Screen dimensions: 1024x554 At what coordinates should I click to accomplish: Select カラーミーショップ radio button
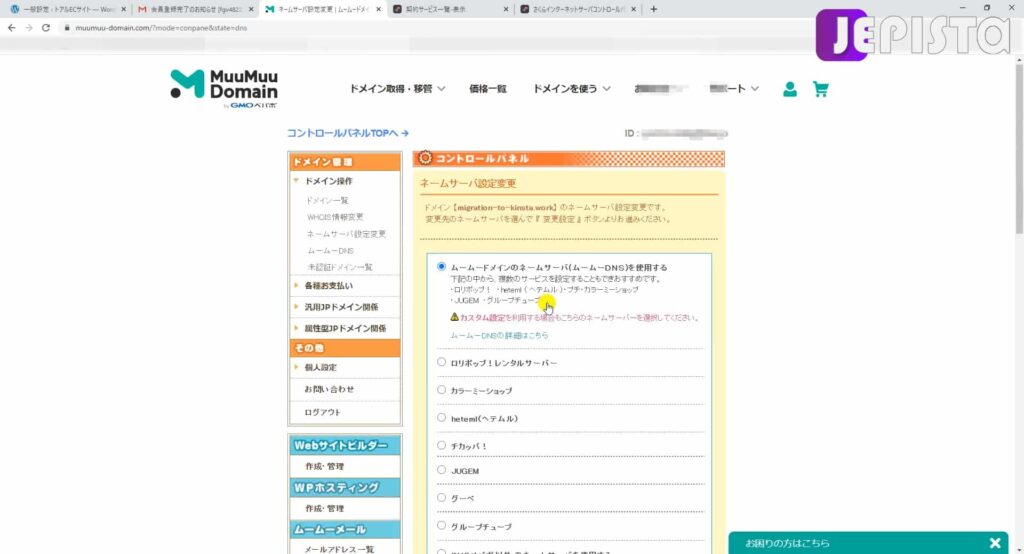(441, 390)
